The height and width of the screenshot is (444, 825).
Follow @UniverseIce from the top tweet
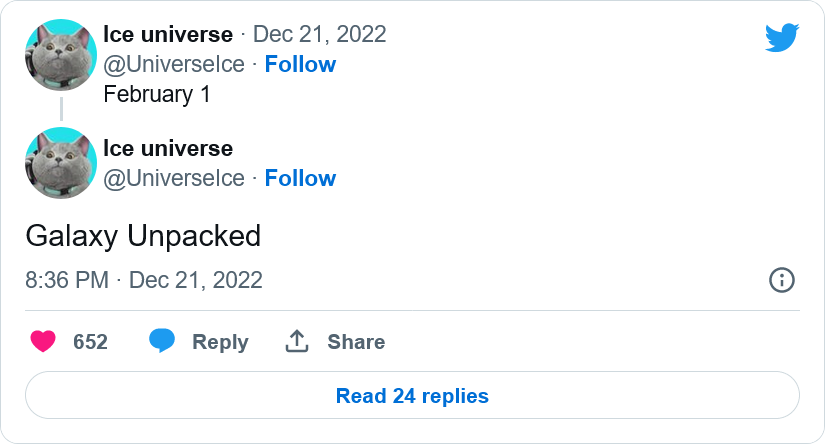click(300, 64)
